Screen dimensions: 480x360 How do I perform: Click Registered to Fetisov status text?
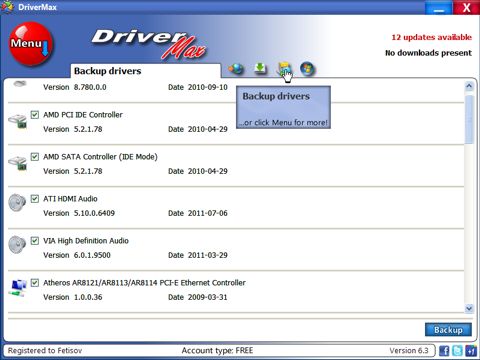[x=45, y=350]
